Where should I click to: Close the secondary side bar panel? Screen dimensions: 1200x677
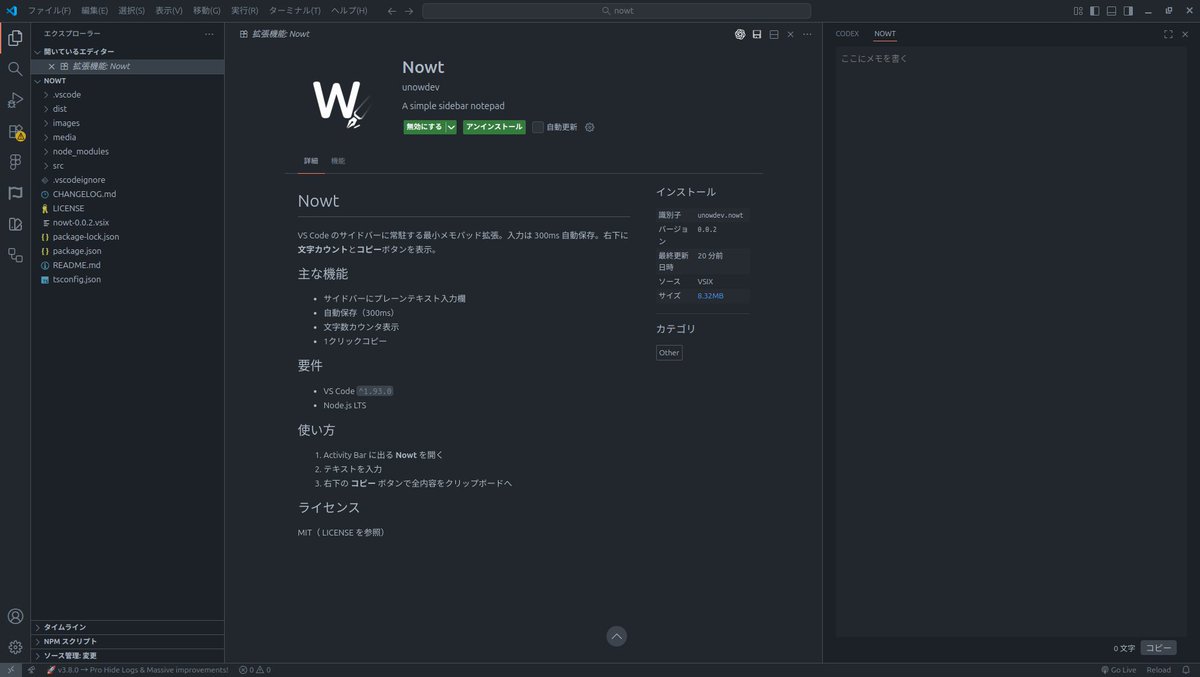click(1185, 34)
